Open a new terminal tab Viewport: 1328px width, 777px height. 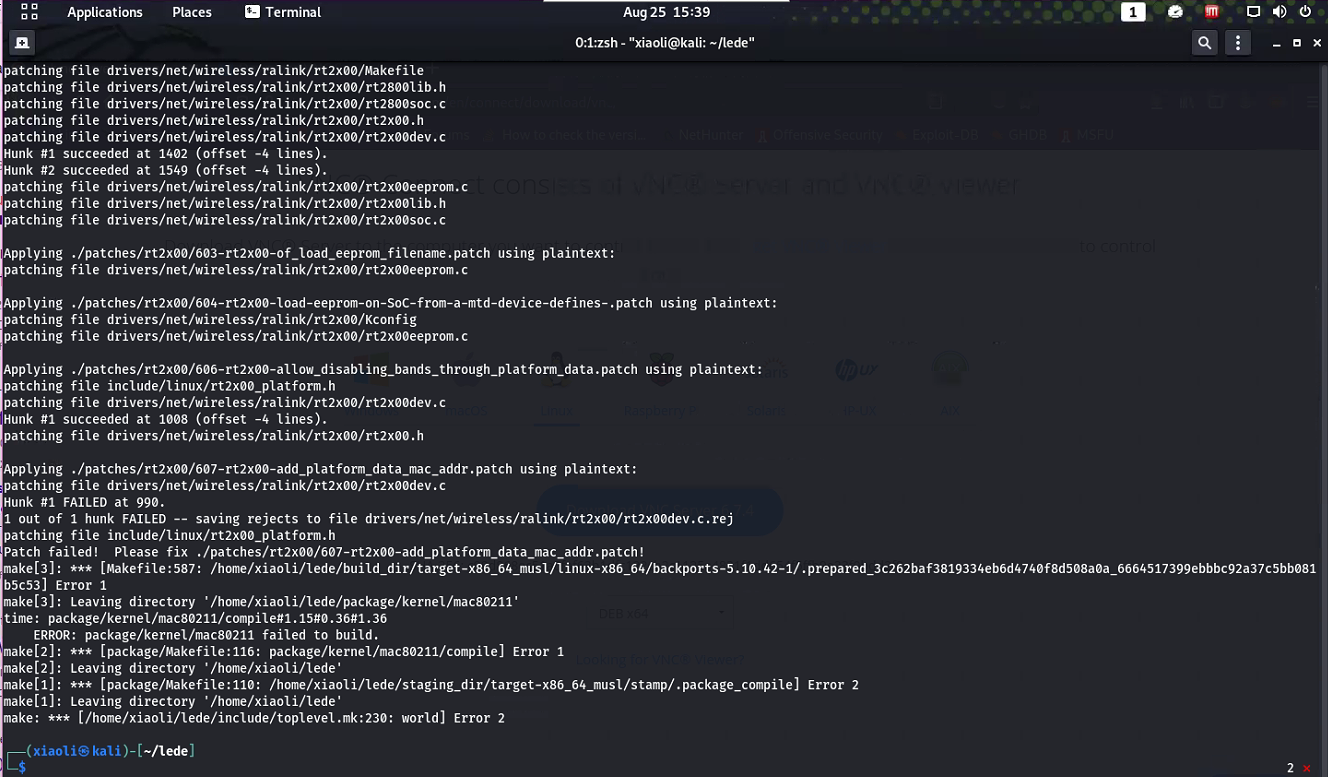[21, 42]
